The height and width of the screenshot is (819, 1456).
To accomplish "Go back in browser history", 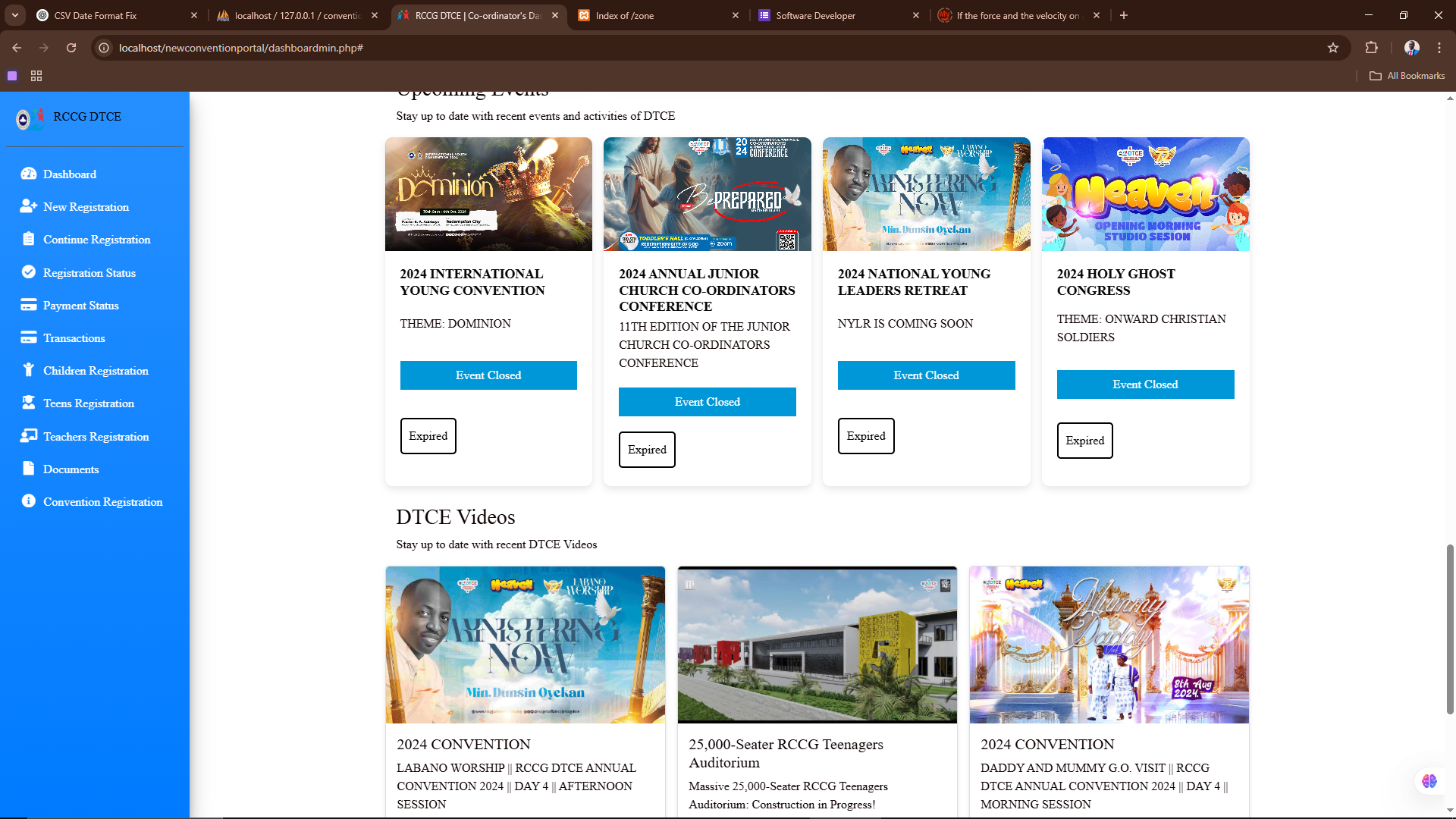I will [17, 48].
